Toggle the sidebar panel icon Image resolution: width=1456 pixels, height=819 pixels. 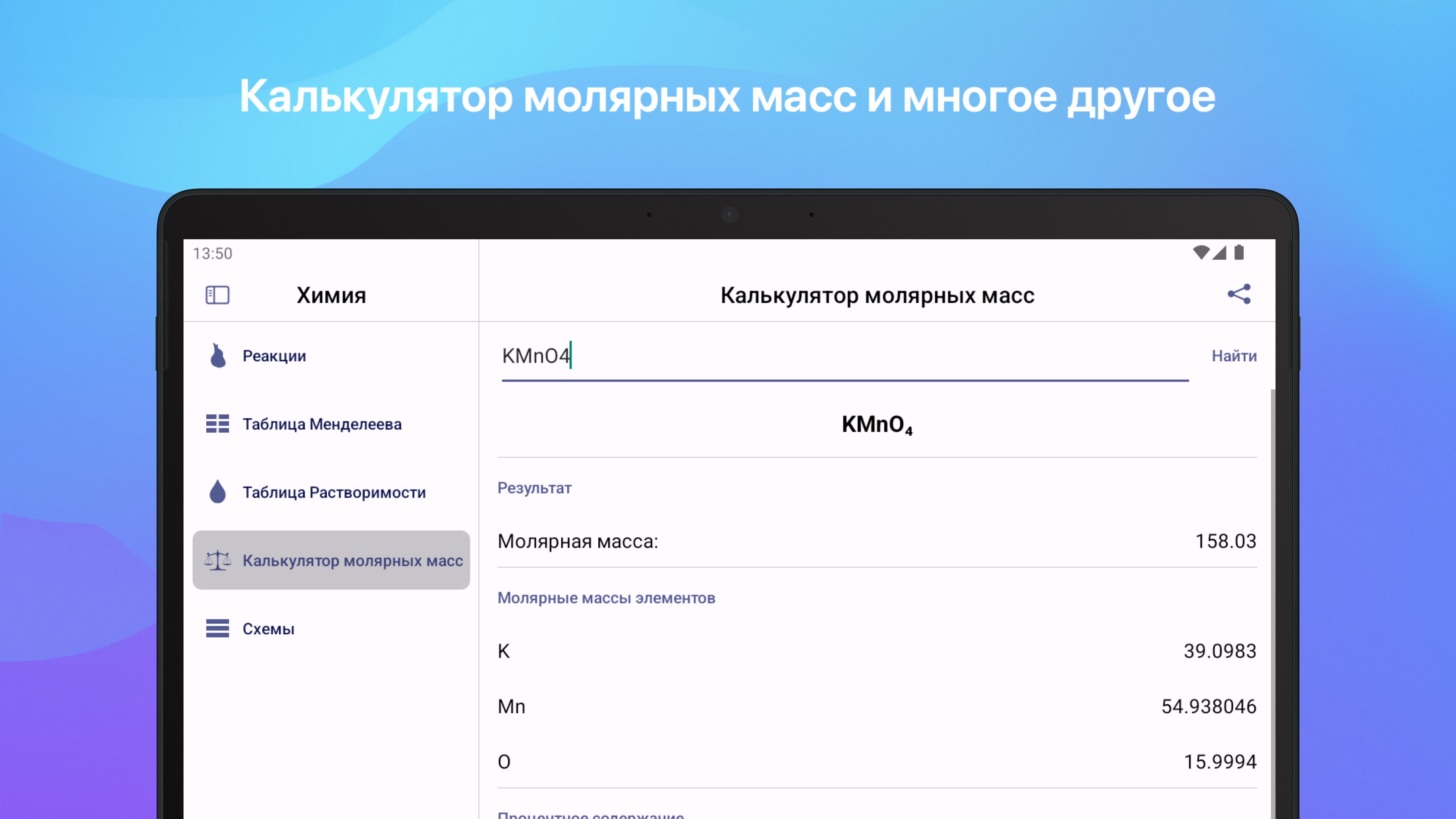pos(217,295)
